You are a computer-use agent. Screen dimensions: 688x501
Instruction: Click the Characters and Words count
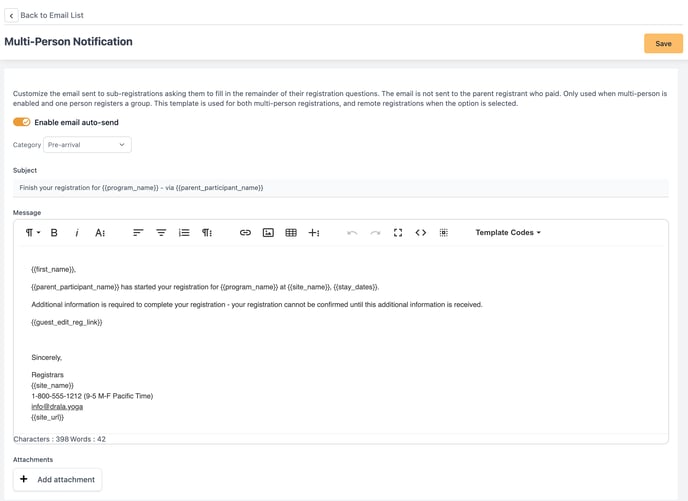(x=60, y=439)
